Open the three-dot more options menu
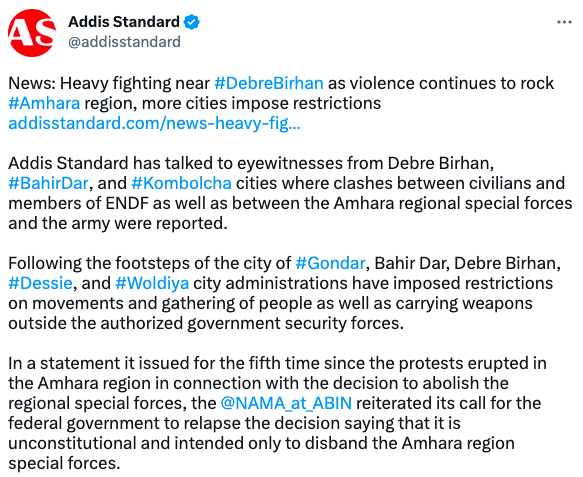Image resolution: width=583 pixels, height=477 pixels. [x=564, y=23]
